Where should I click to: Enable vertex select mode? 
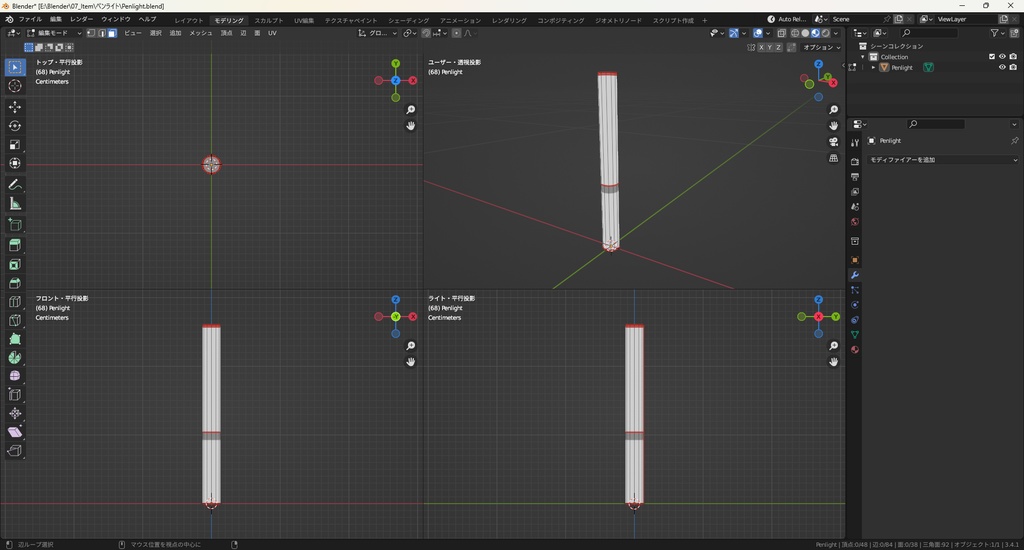pyautogui.click(x=91, y=33)
